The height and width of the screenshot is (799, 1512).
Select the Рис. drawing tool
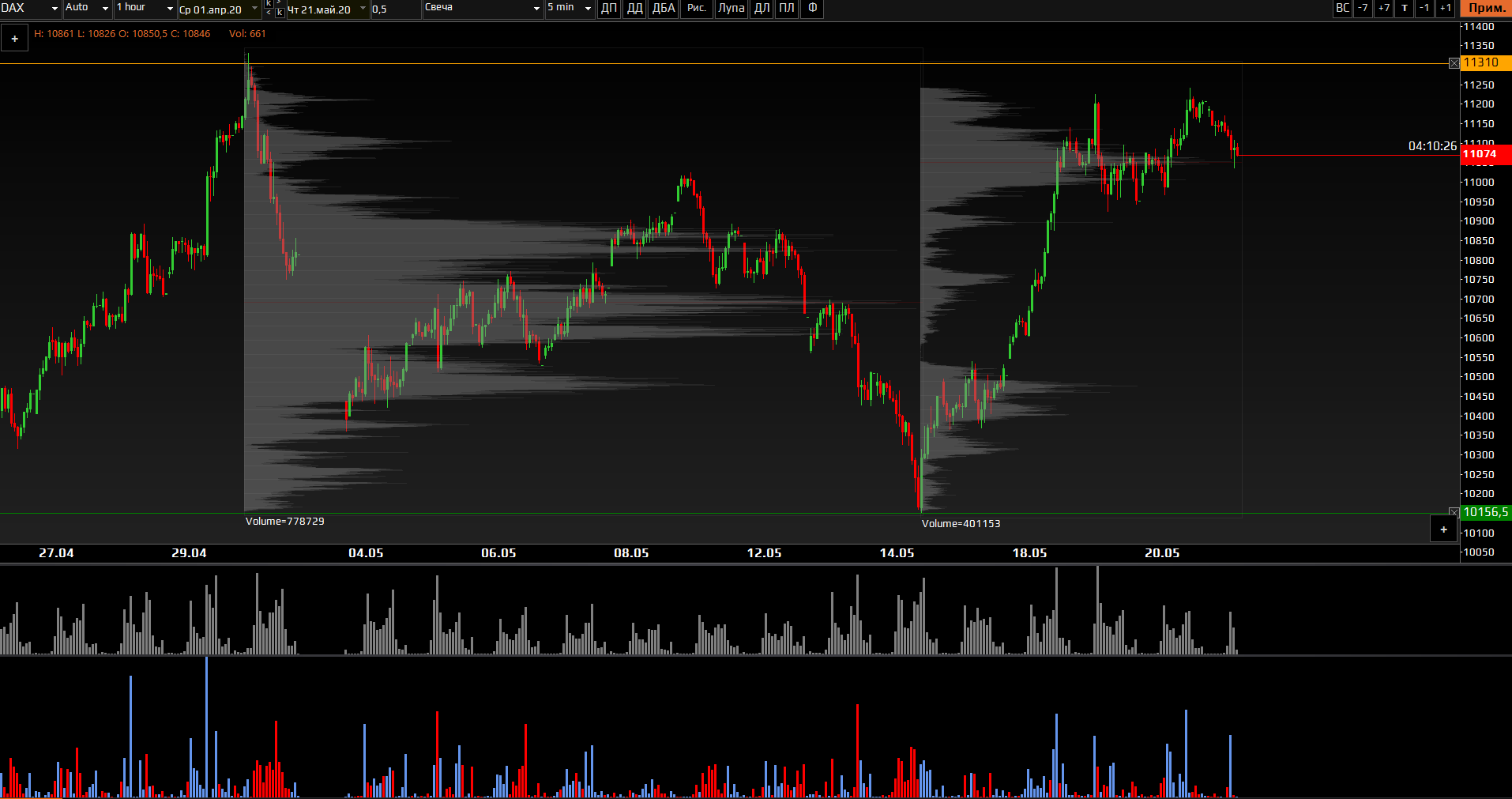pyautogui.click(x=696, y=9)
